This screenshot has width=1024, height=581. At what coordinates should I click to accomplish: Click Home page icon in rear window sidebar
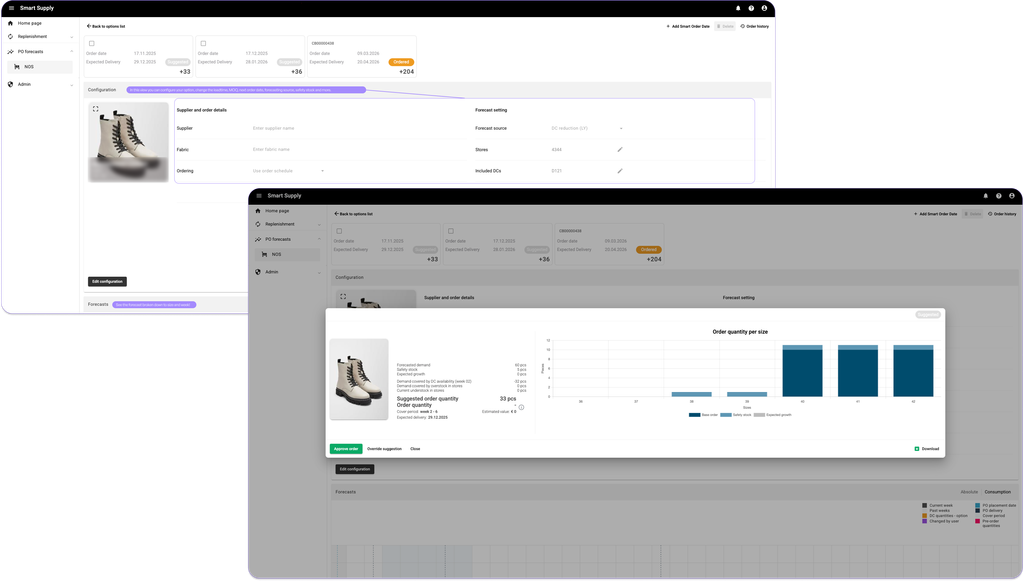click(x=10, y=23)
